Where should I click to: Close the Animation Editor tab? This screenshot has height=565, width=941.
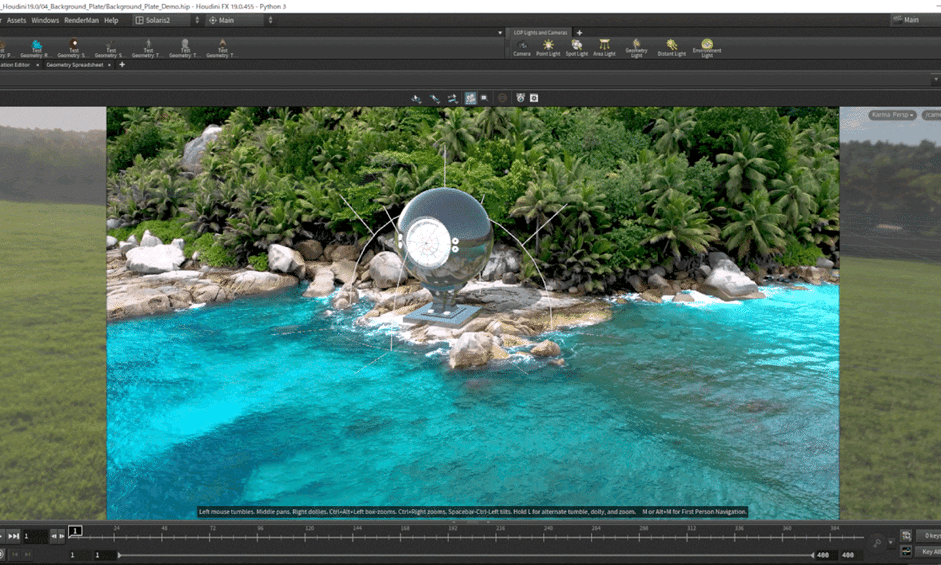click(x=37, y=65)
